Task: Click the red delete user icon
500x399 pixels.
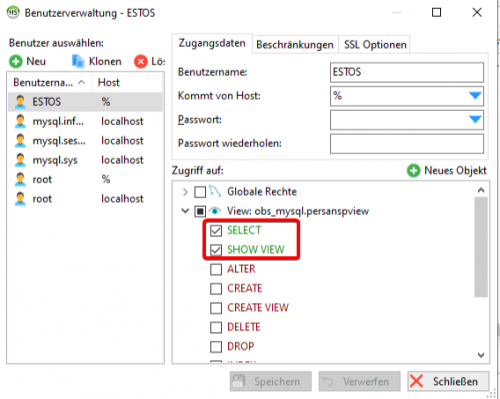Action: [x=141, y=62]
